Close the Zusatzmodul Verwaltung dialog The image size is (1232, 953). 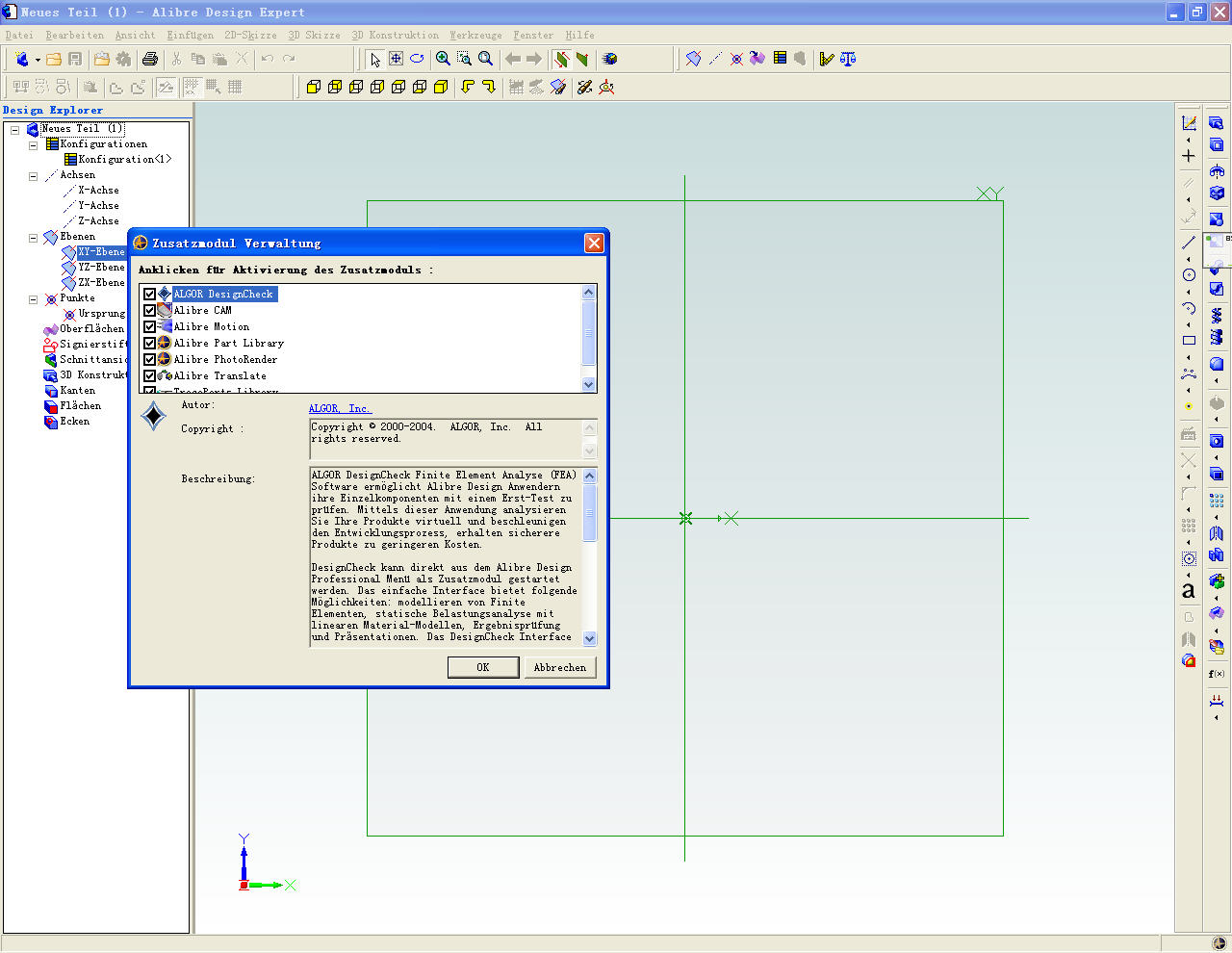[x=594, y=243]
